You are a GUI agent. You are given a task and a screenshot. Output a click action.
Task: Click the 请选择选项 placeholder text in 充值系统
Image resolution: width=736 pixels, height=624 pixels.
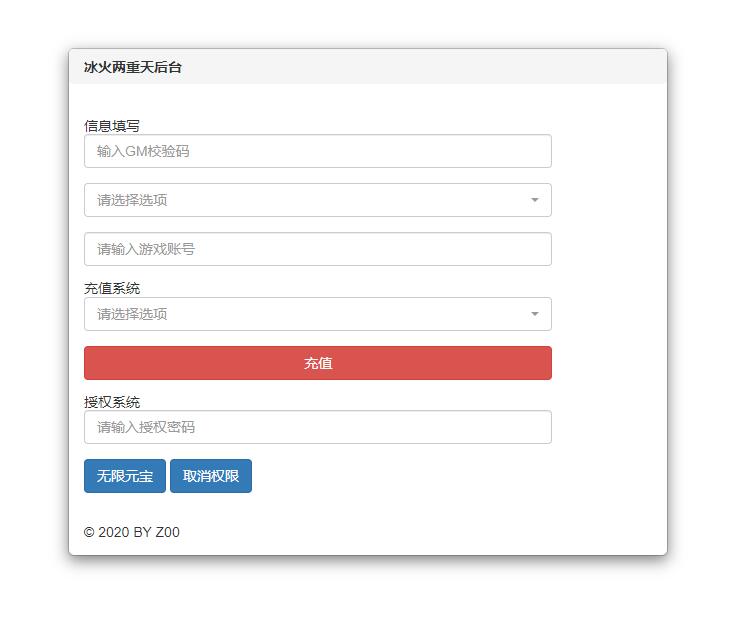click(x=132, y=314)
